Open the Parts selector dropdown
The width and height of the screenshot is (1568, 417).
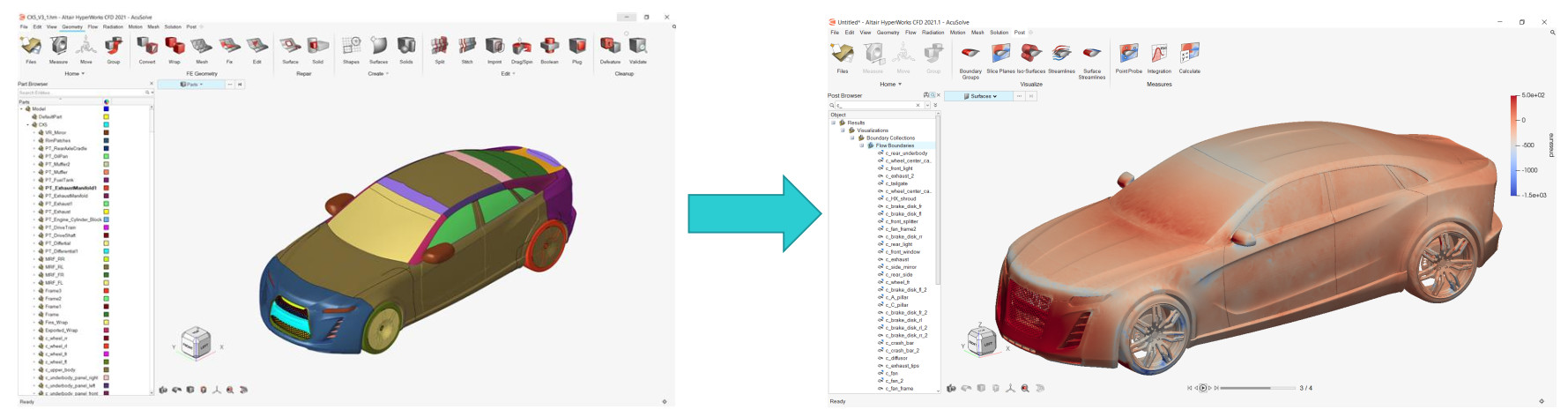click(191, 85)
